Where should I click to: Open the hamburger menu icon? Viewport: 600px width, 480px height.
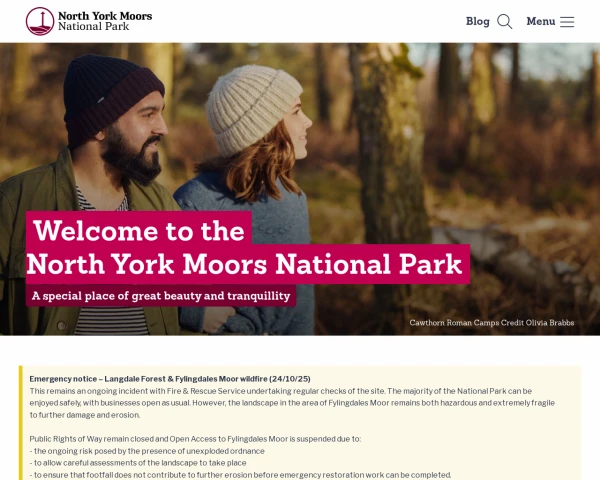[x=567, y=22]
